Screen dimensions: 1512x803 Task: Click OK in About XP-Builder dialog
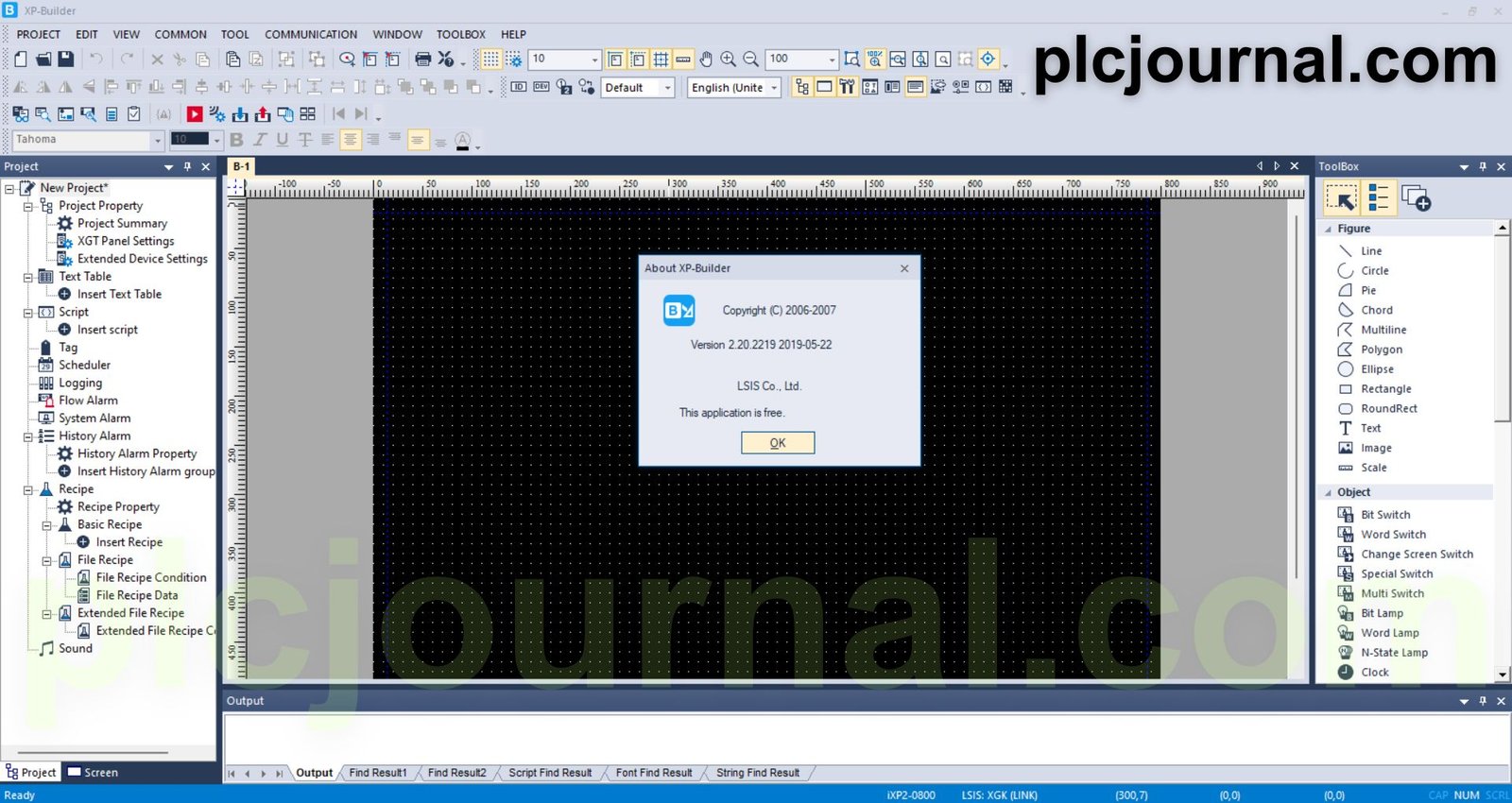pos(777,442)
